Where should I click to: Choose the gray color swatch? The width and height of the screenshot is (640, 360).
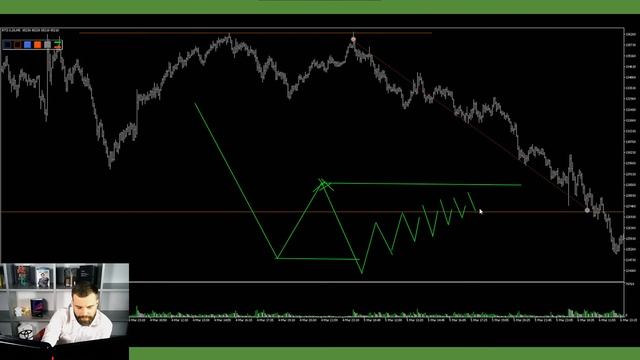(x=48, y=44)
